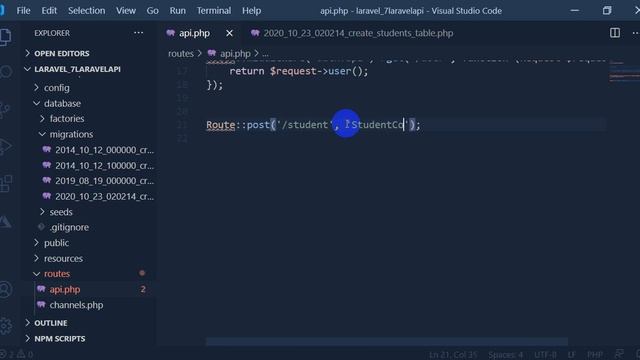
Task: Open the View menu
Action: [x=126, y=11]
